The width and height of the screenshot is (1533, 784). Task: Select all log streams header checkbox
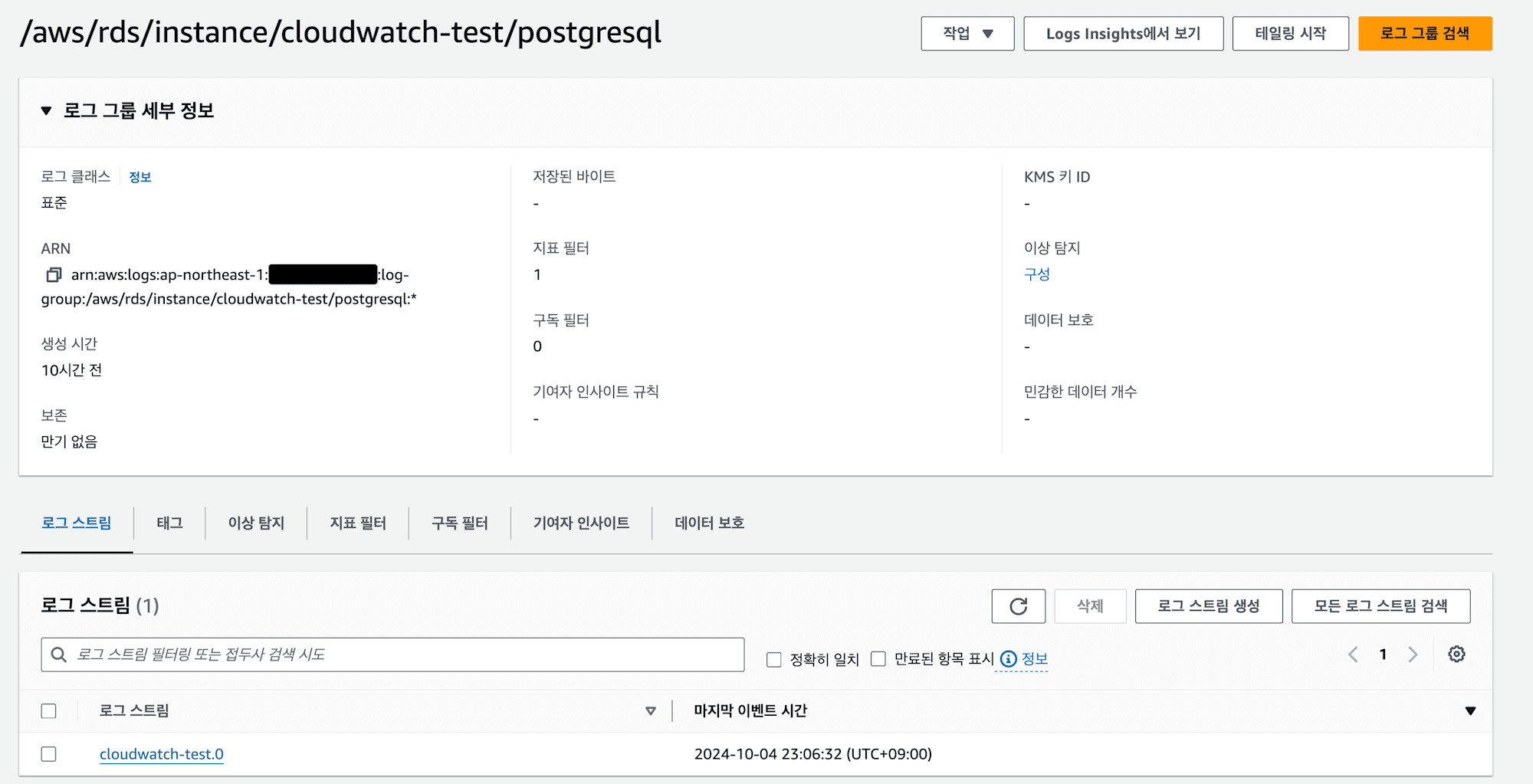(49, 711)
